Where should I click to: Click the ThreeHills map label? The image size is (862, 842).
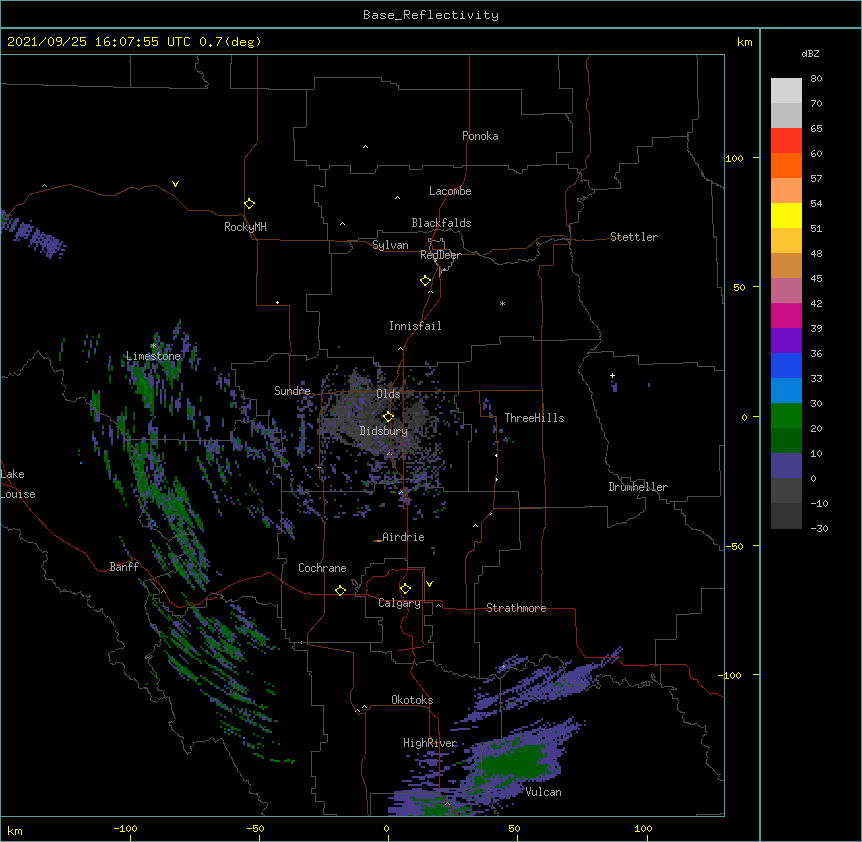534,418
